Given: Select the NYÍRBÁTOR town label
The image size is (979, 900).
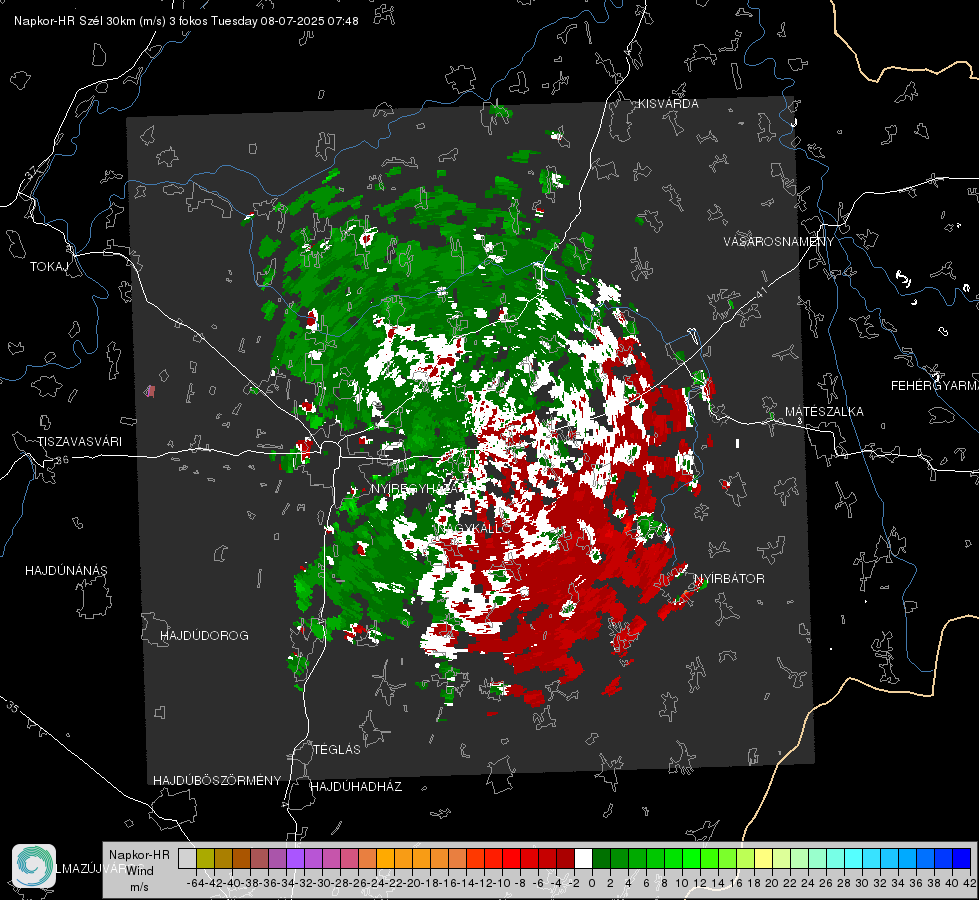Looking at the screenshot, I should coord(729,579).
